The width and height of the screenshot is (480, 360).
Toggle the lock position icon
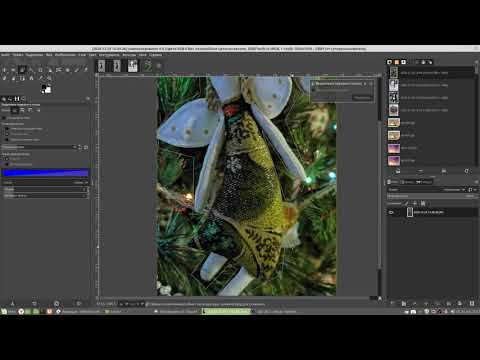(415, 203)
